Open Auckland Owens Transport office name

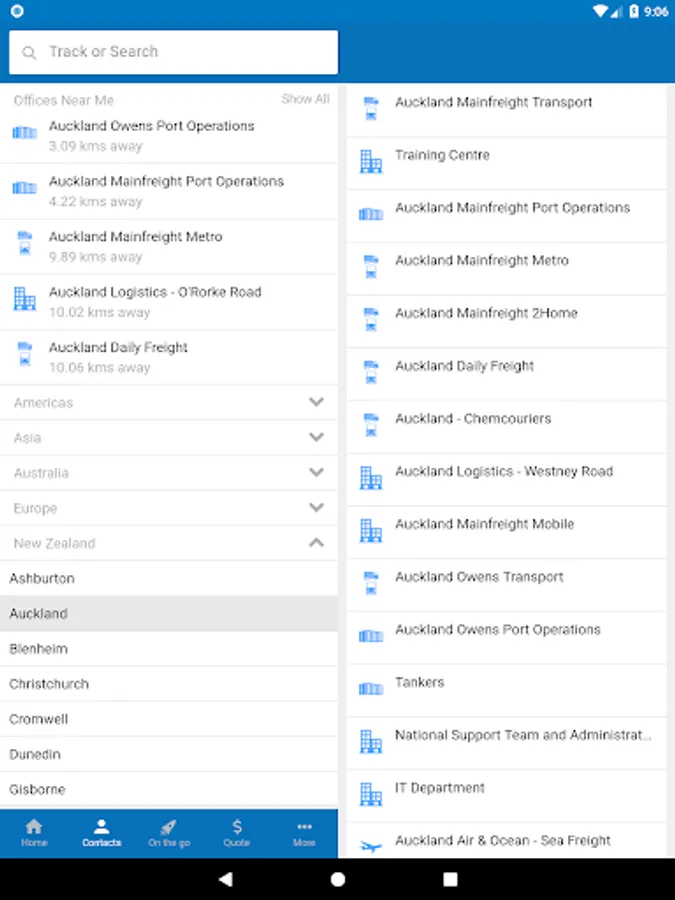(x=479, y=577)
